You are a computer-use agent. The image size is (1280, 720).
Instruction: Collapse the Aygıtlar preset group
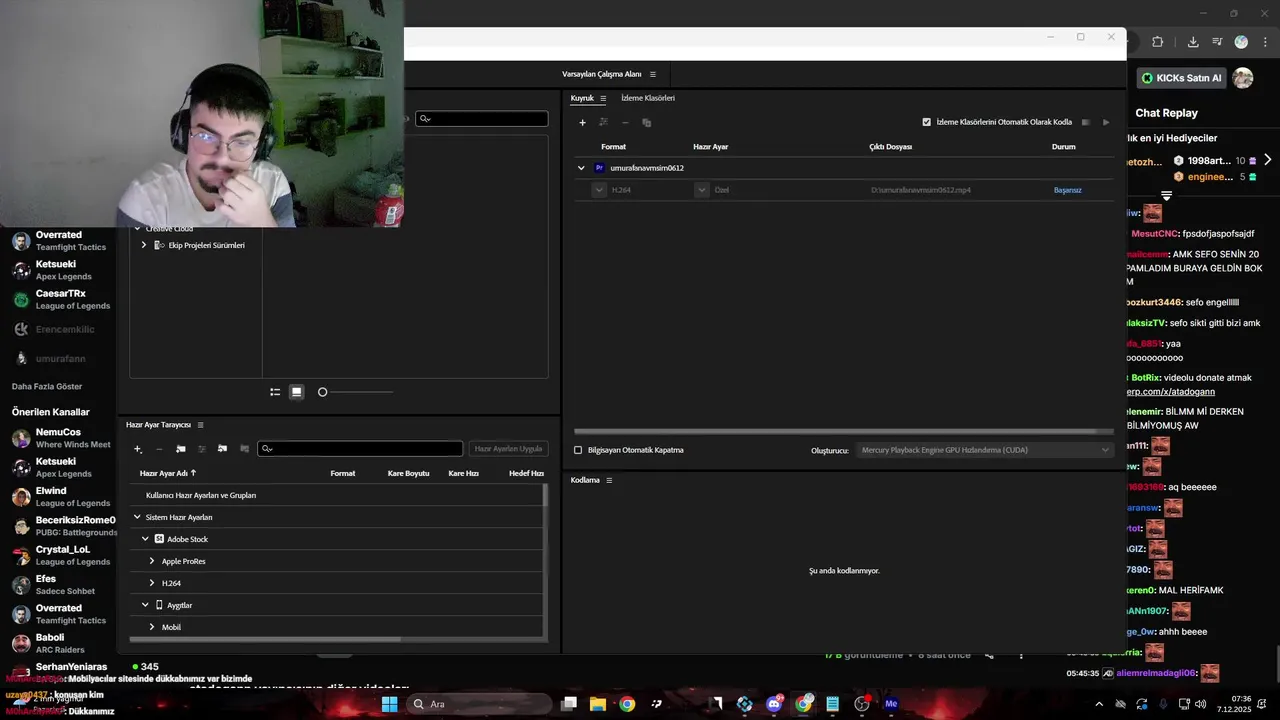point(145,605)
